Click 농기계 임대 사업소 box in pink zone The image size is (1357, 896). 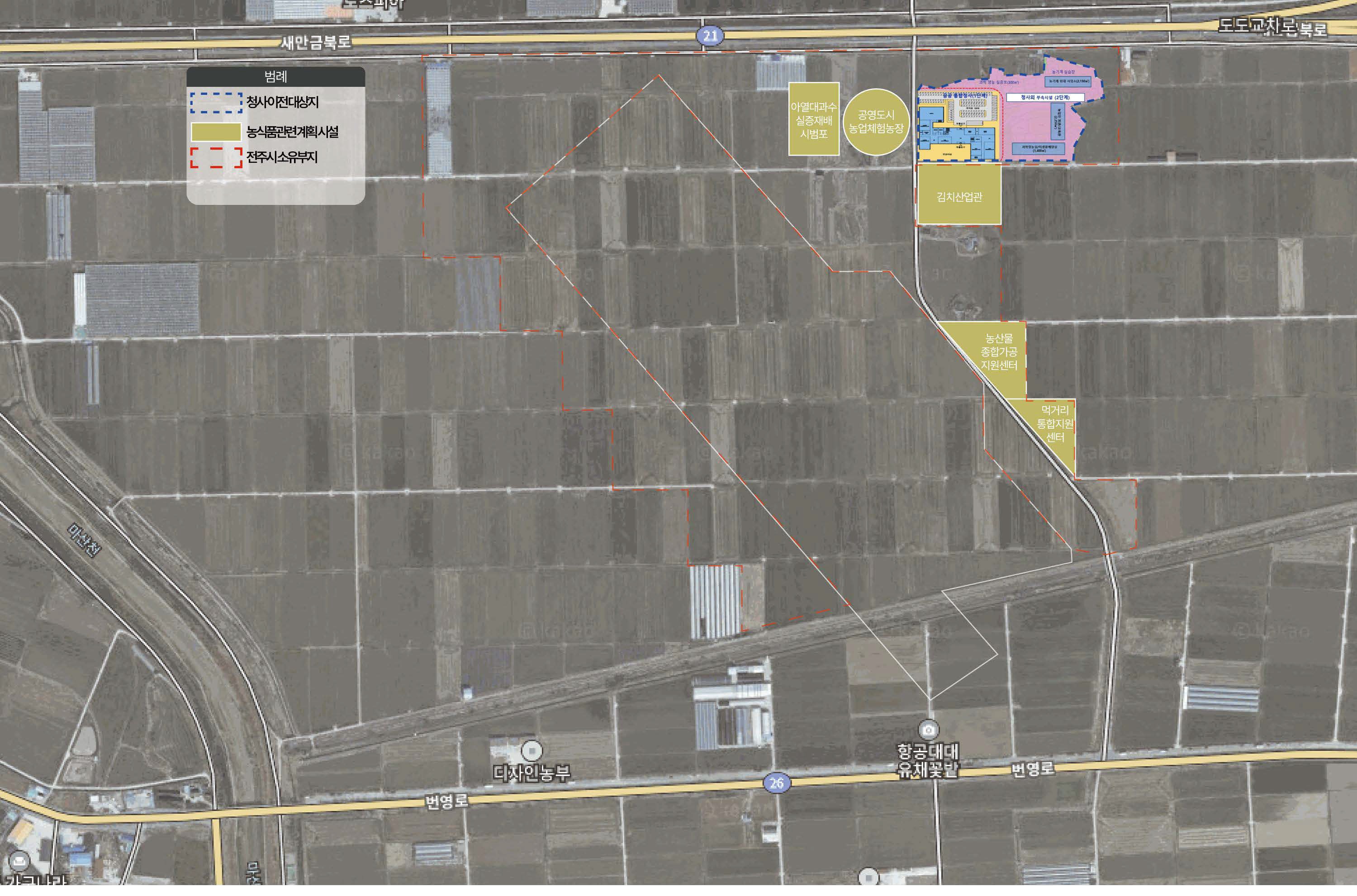point(1068,82)
